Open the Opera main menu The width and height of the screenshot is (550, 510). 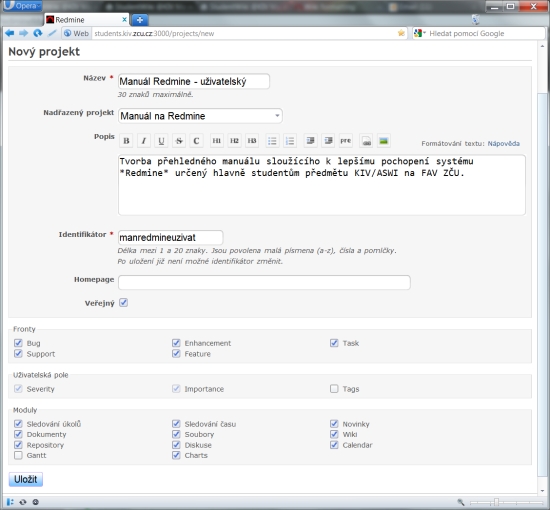click(x=22, y=6)
